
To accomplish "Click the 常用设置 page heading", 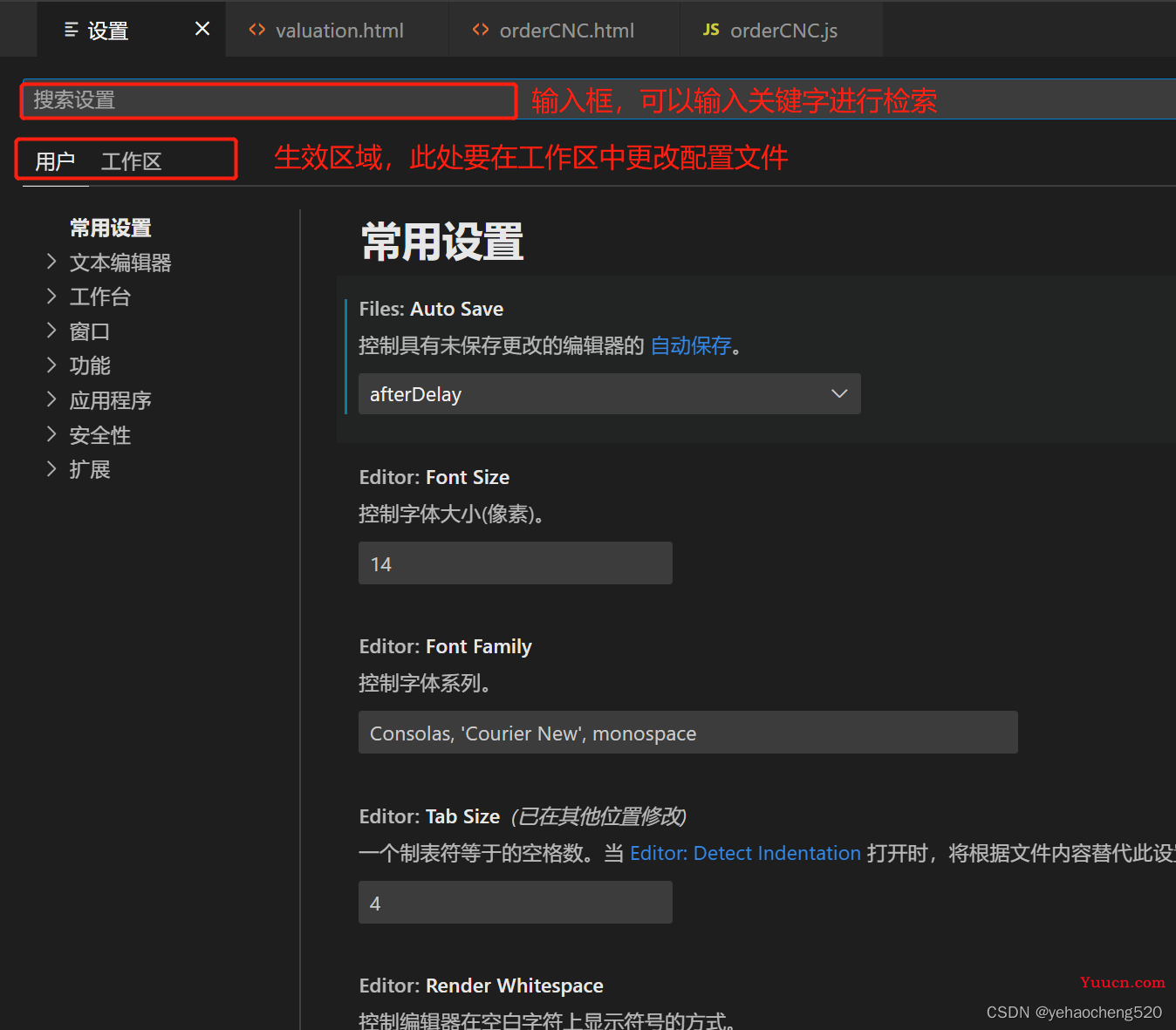I will coord(443,242).
